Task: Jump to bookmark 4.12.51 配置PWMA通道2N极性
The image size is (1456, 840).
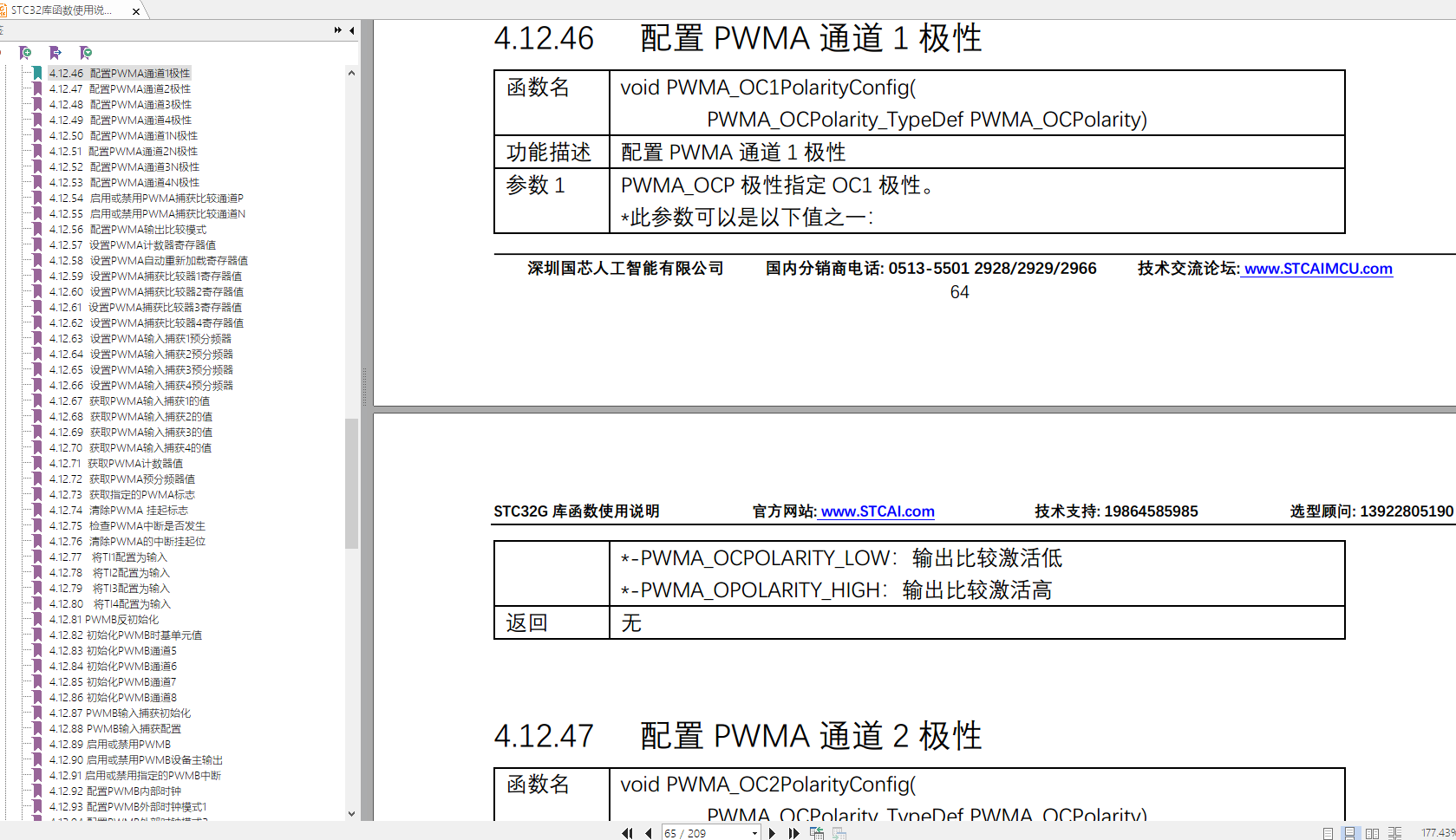Action: pos(123,152)
